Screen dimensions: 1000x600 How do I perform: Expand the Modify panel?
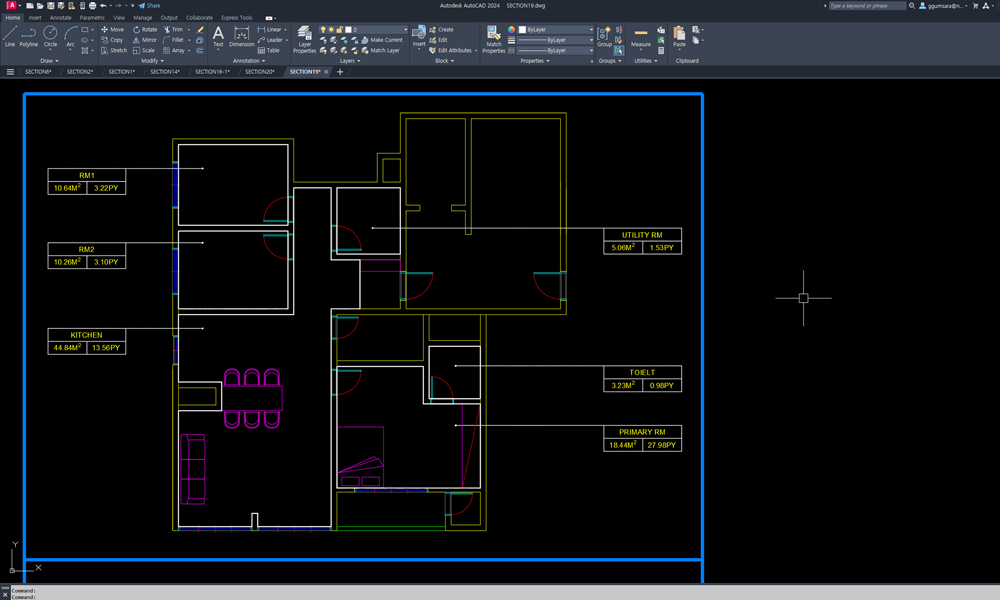pyautogui.click(x=152, y=61)
